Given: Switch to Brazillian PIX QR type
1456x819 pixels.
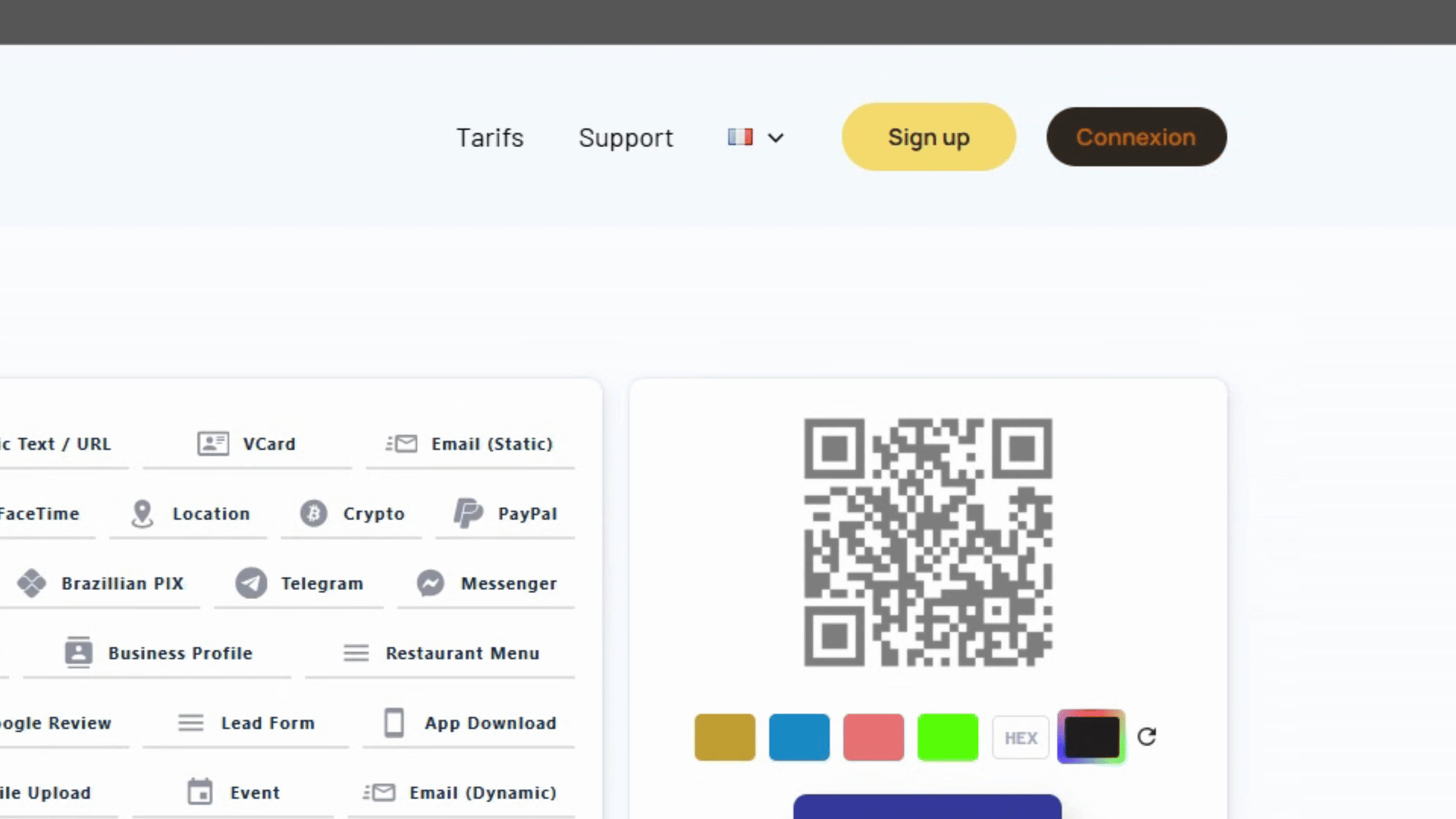Looking at the screenshot, I should click(x=100, y=584).
